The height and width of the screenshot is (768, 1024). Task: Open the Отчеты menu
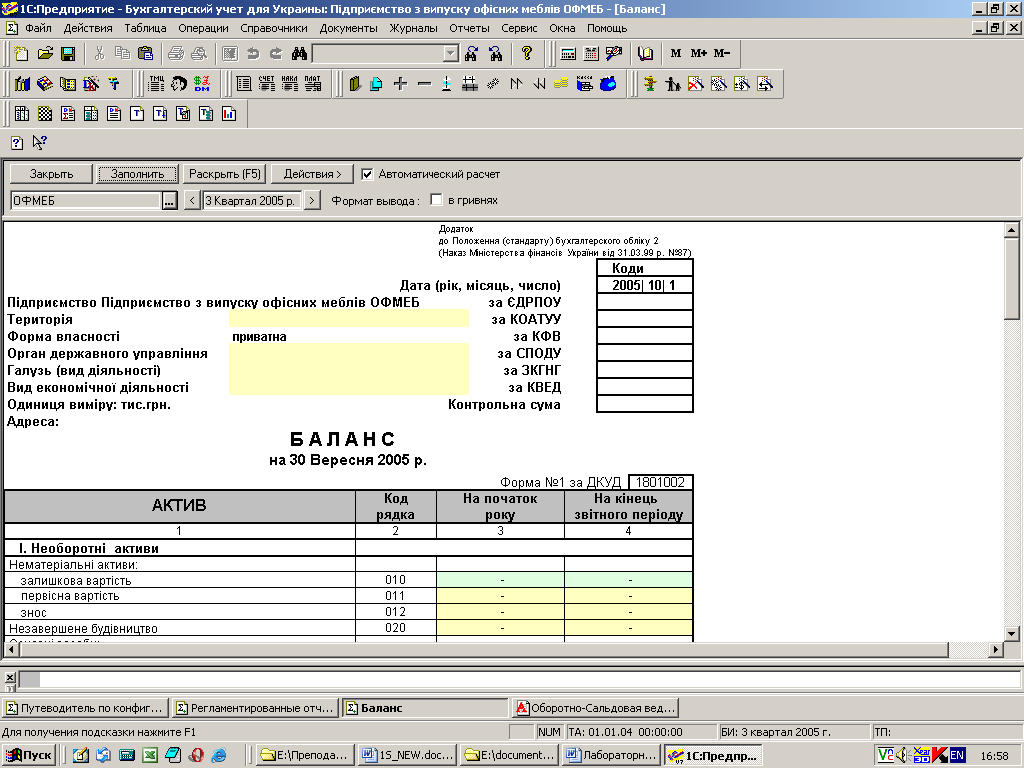pyautogui.click(x=469, y=28)
